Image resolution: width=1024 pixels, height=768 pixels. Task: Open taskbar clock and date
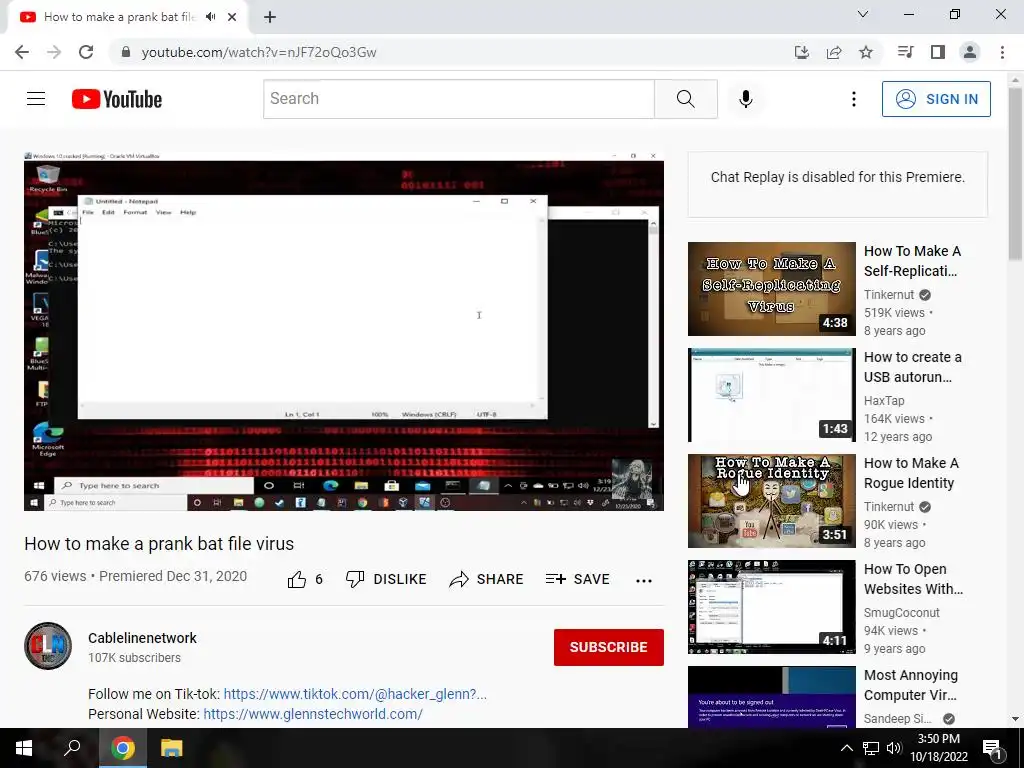tap(938, 748)
